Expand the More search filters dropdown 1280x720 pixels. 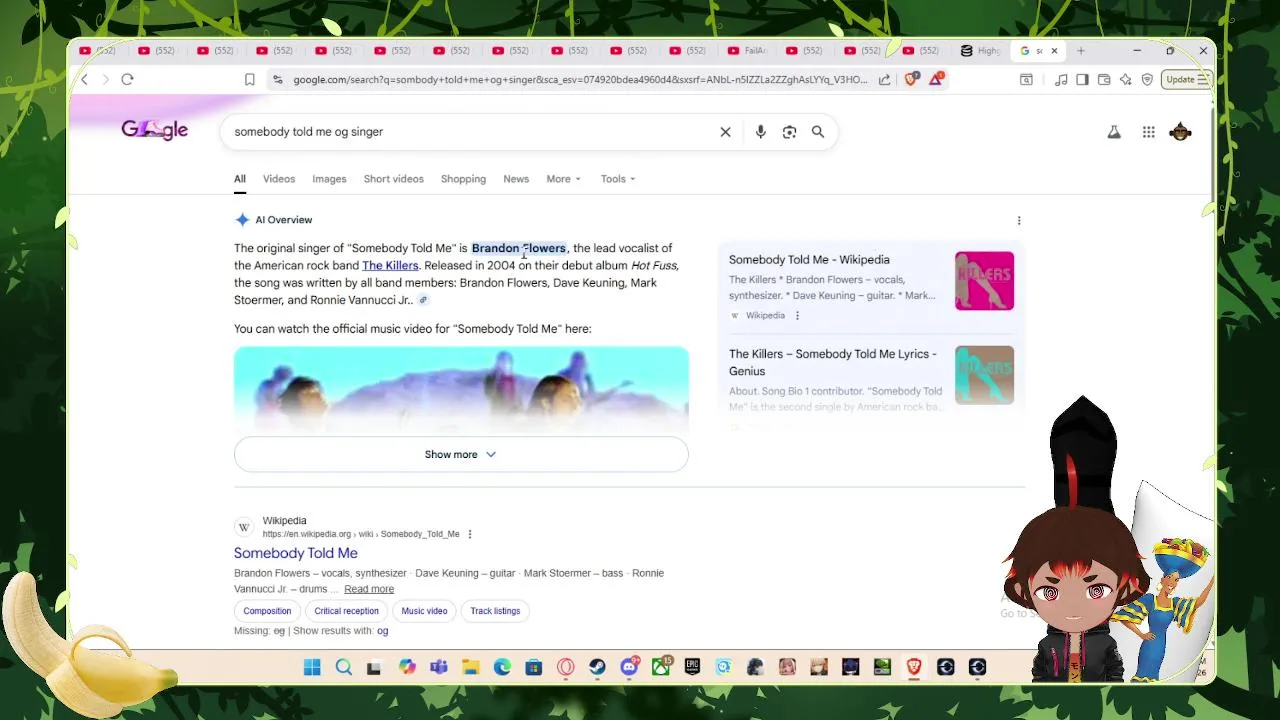(563, 179)
